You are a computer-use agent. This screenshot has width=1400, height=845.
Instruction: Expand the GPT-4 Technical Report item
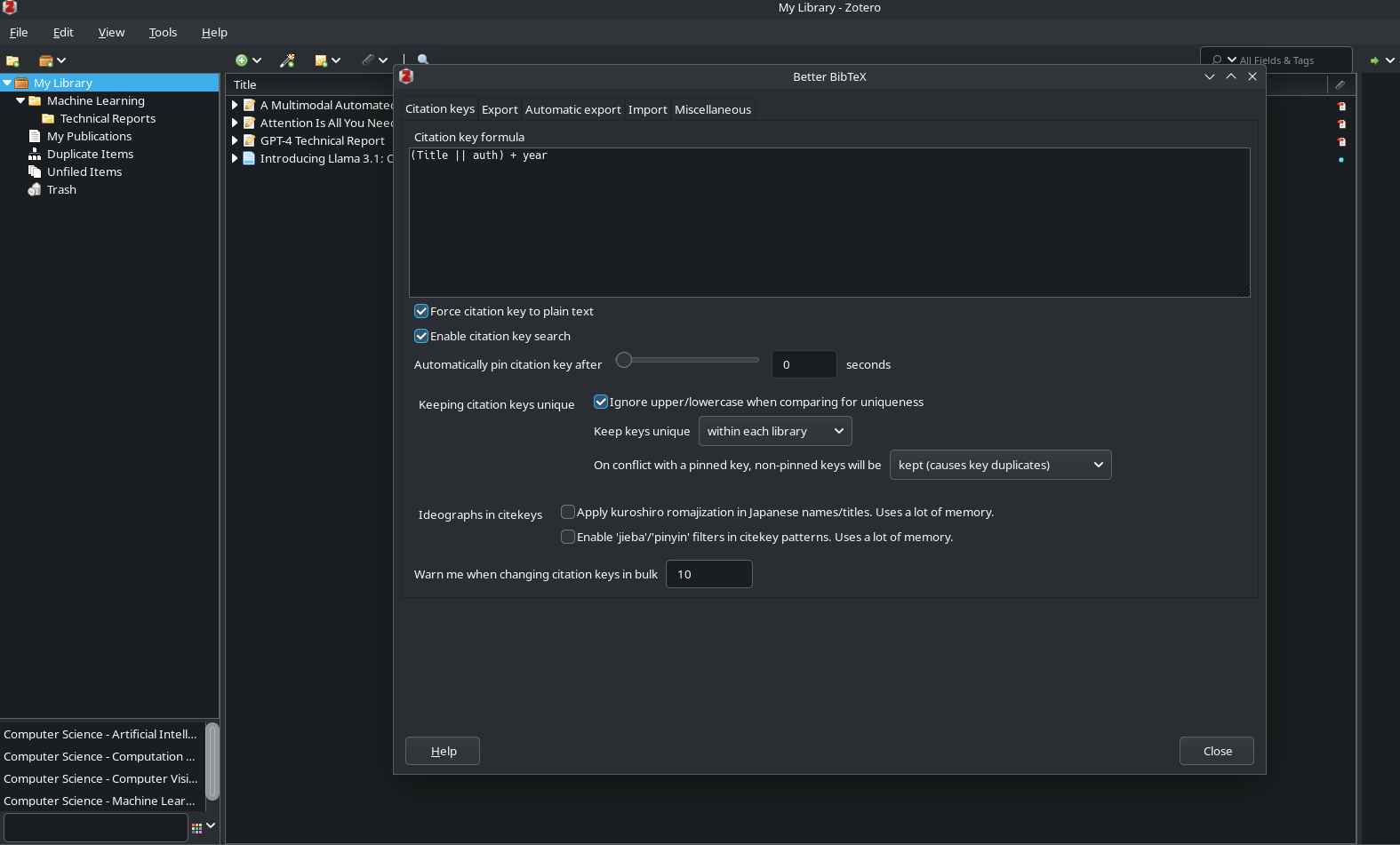point(235,140)
